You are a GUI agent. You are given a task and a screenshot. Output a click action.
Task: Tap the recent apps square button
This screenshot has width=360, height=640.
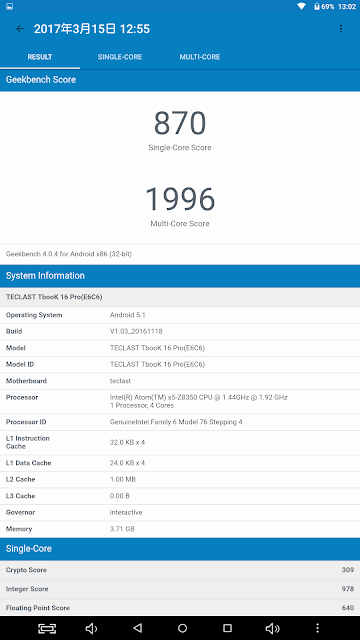227,628
